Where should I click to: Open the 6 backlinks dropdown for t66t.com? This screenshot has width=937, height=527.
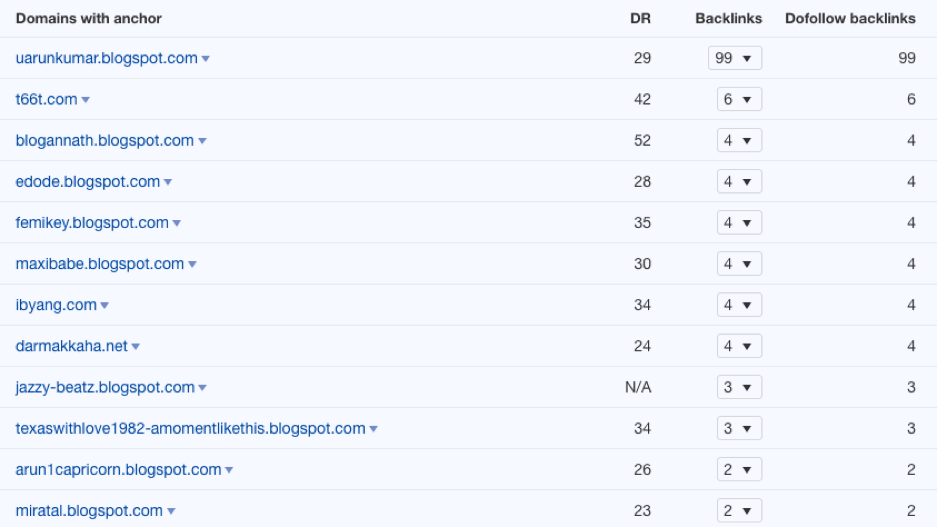(739, 99)
